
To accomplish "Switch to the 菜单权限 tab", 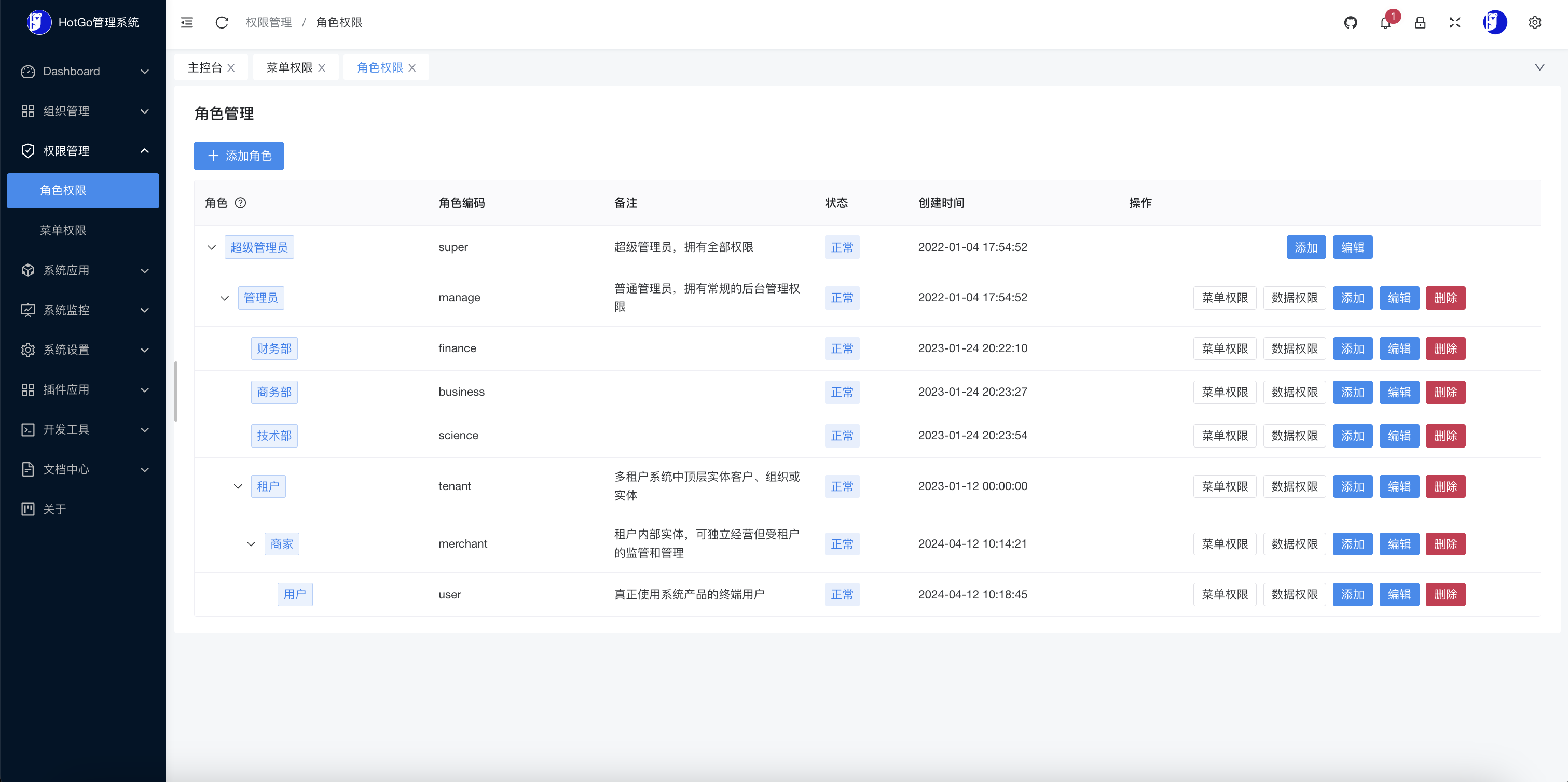I will (x=289, y=67).
